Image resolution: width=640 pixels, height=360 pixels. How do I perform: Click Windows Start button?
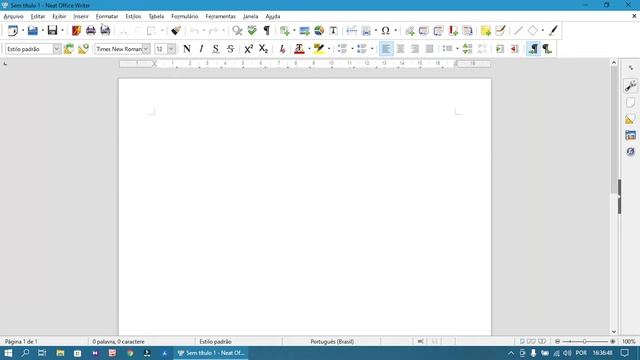click(8, 353)
